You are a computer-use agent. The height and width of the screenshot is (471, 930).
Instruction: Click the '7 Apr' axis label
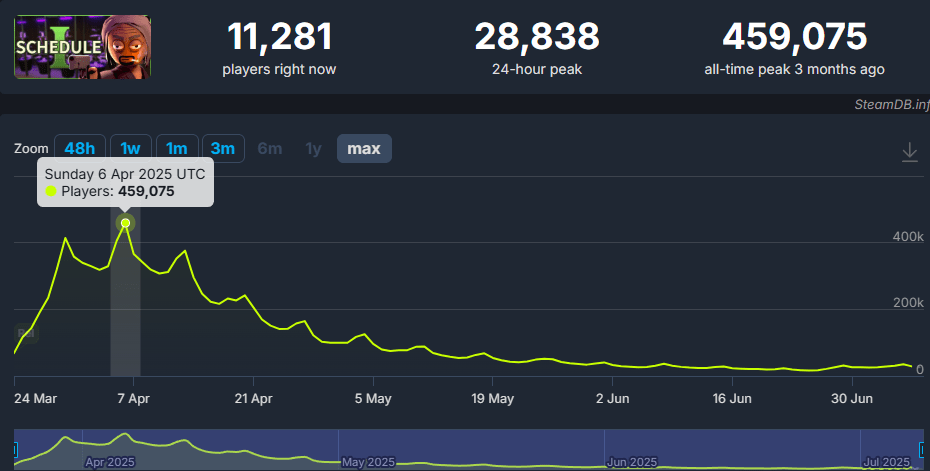click(x=133, y=399)
